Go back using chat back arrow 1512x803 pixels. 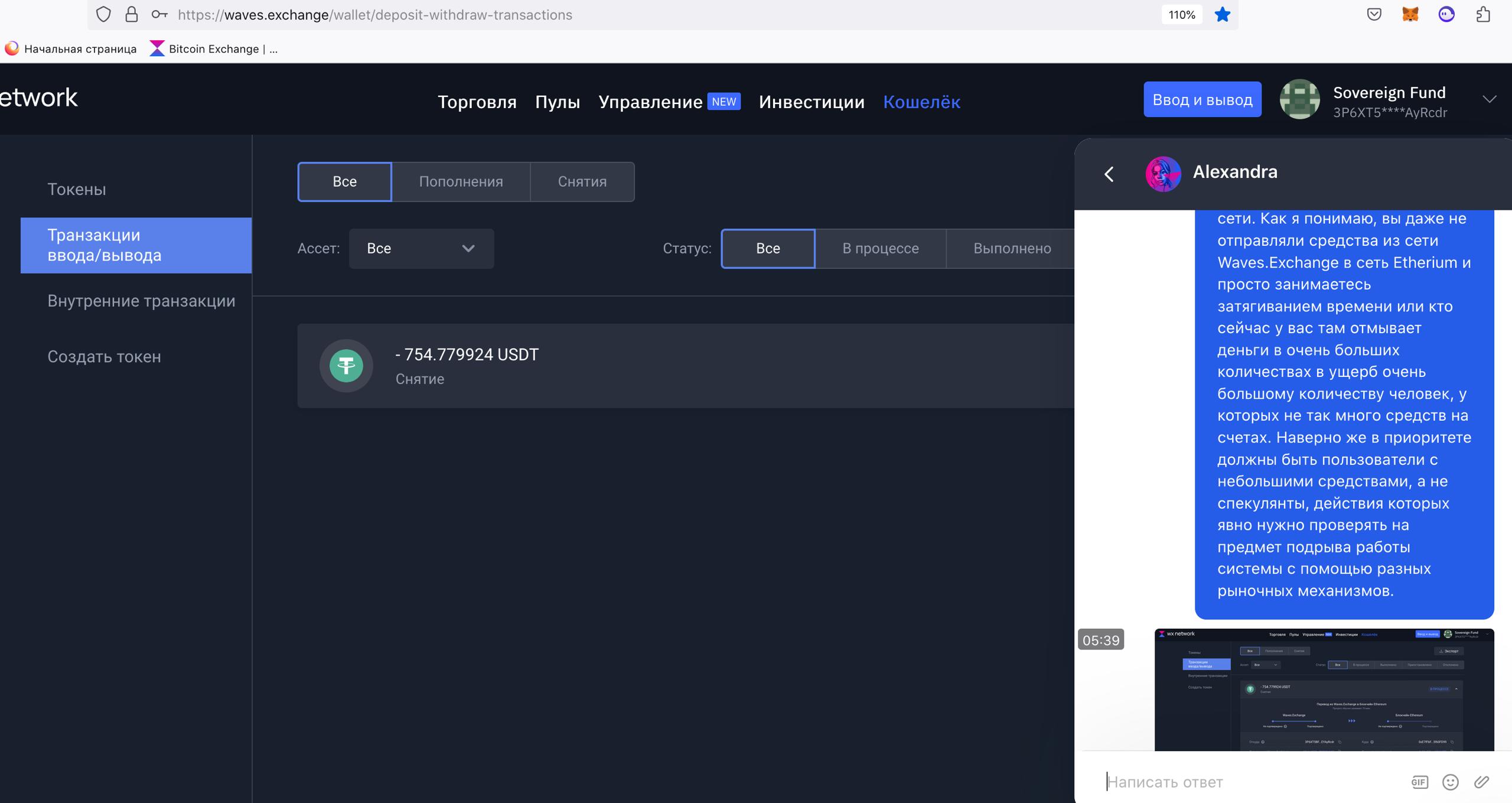[1109, 174]
